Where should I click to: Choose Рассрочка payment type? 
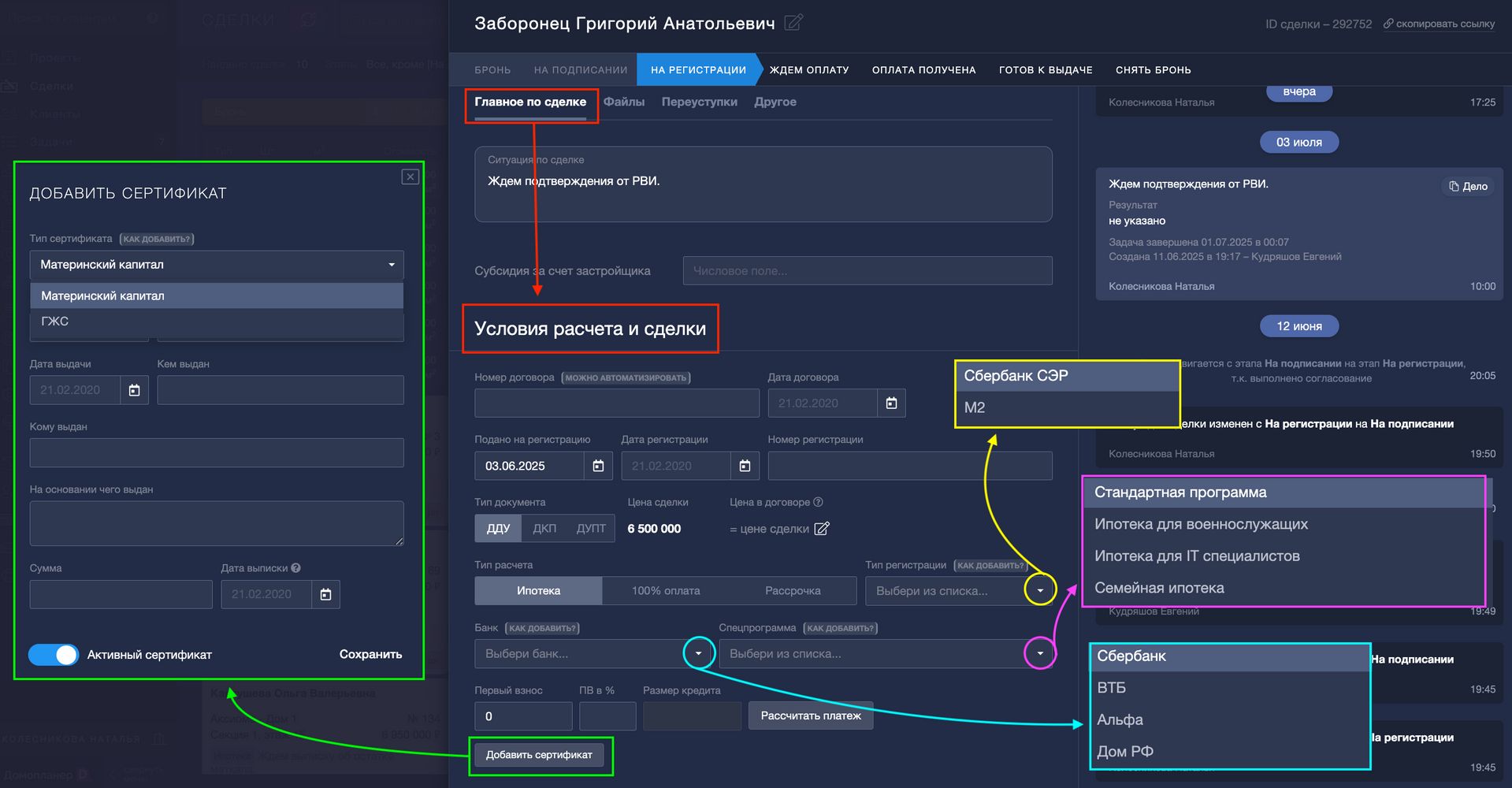click(x=793, y=590)
